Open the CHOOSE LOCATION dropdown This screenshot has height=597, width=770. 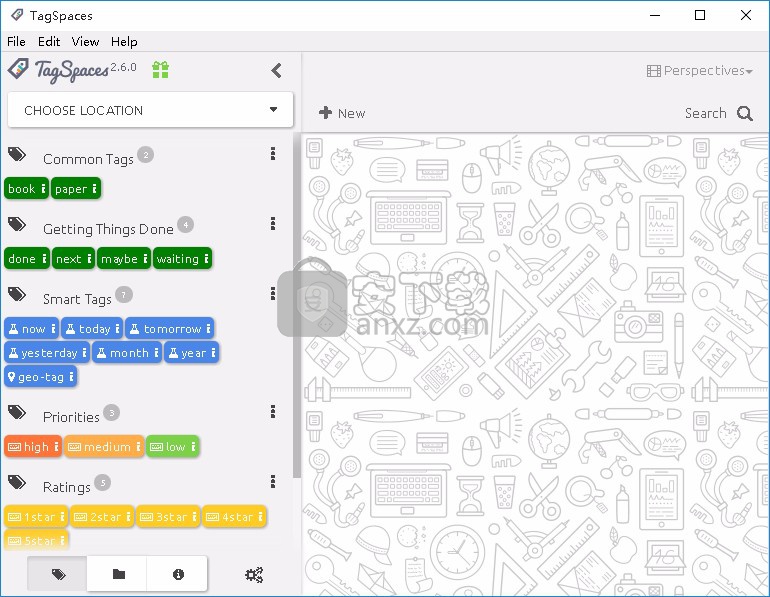pos(150,110)
